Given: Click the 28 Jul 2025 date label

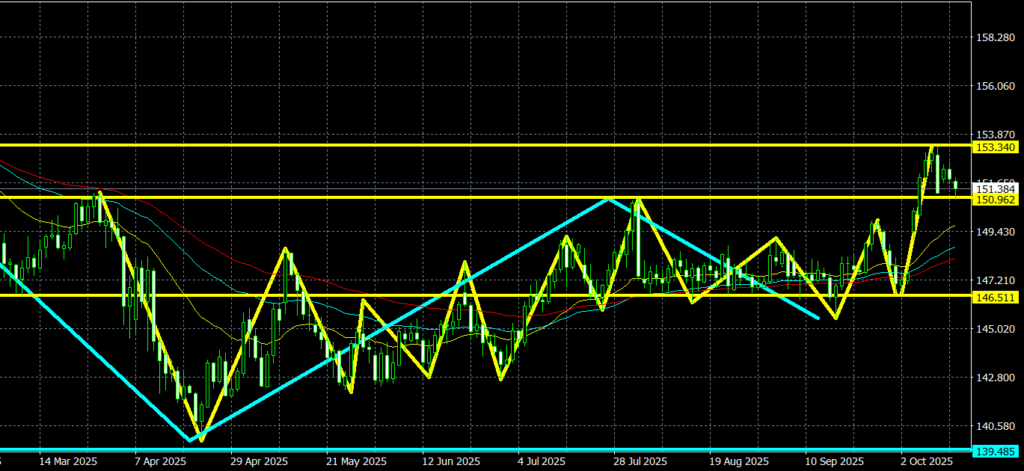Looking at the screenshot, I should point(640,462).
